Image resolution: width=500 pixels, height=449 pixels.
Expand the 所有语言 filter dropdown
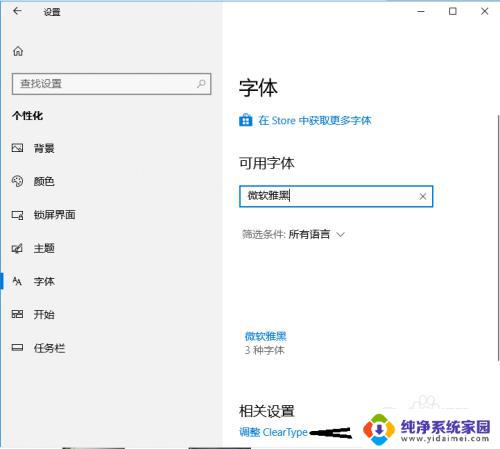click(x=316, y=234)
